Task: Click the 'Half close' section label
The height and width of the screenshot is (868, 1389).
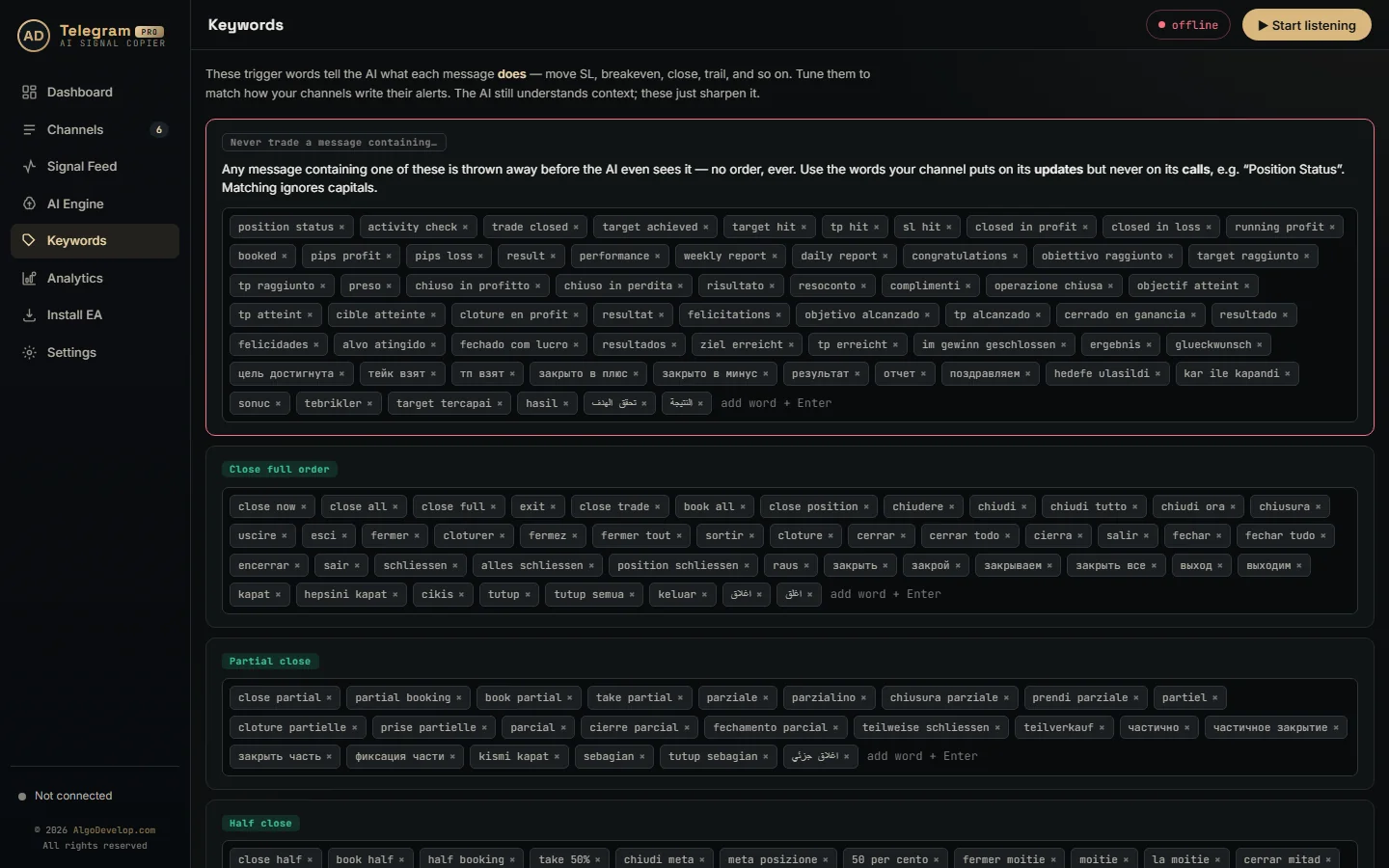Action: pos(260,824)
